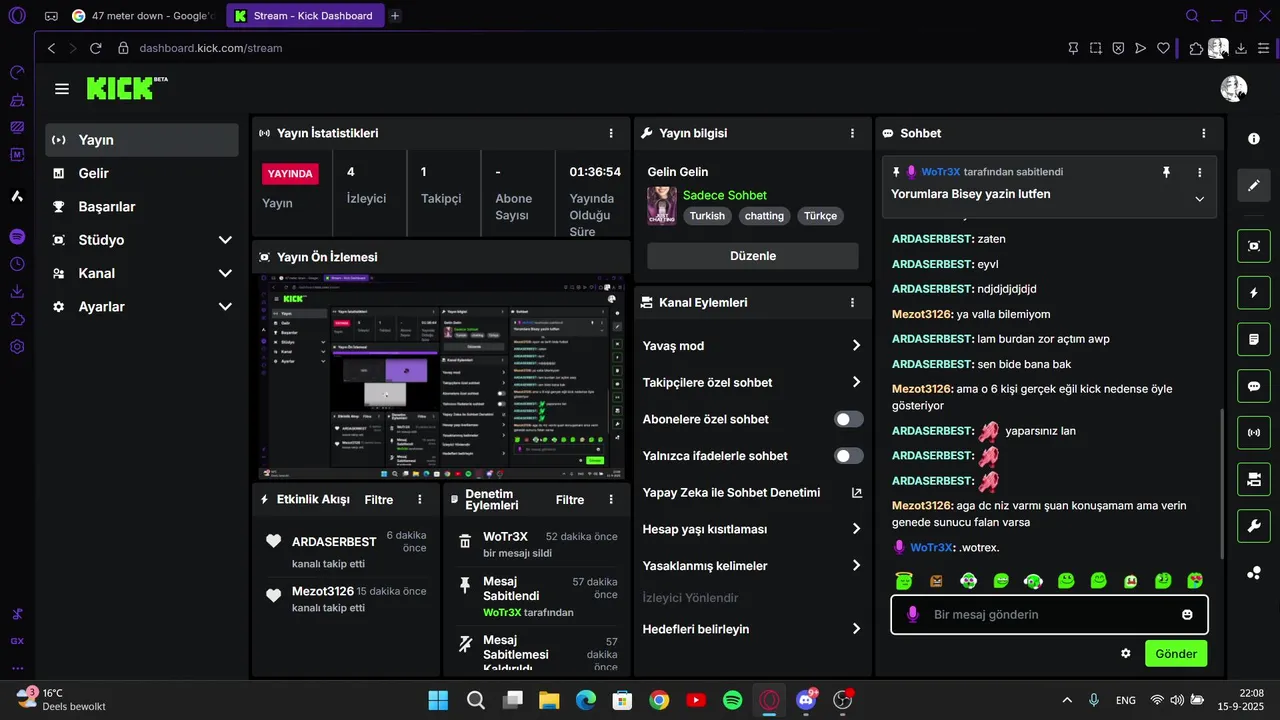Toggle Abonelere özel sohbet switch

pos(849,419)
